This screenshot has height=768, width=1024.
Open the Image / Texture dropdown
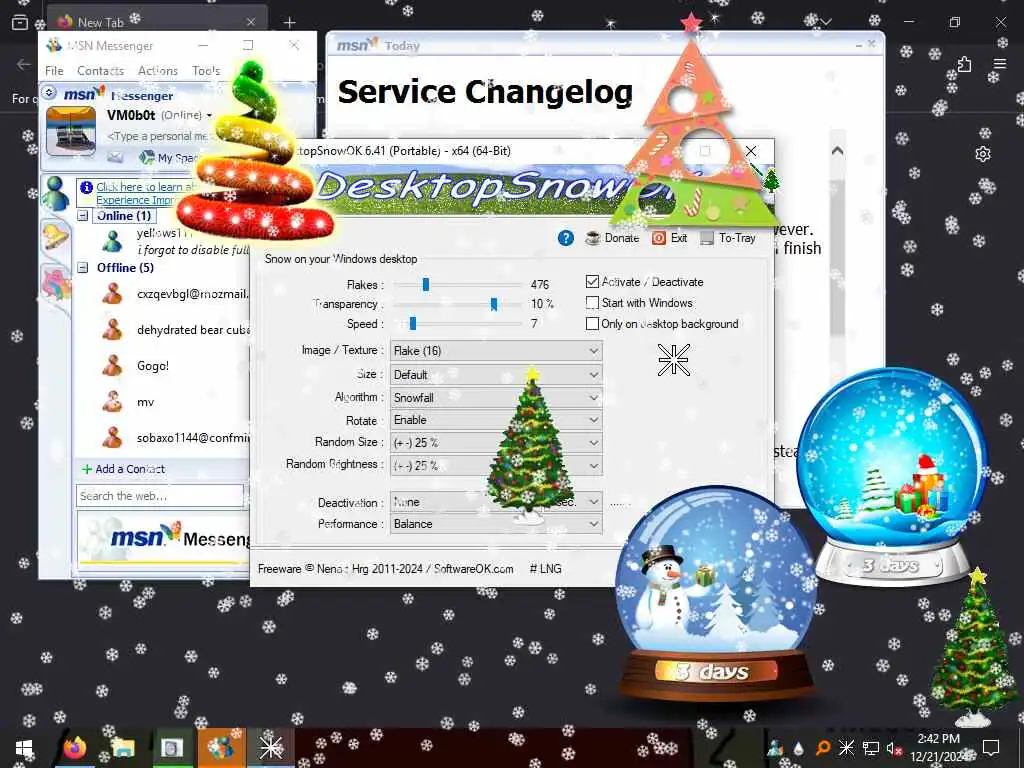496,351
